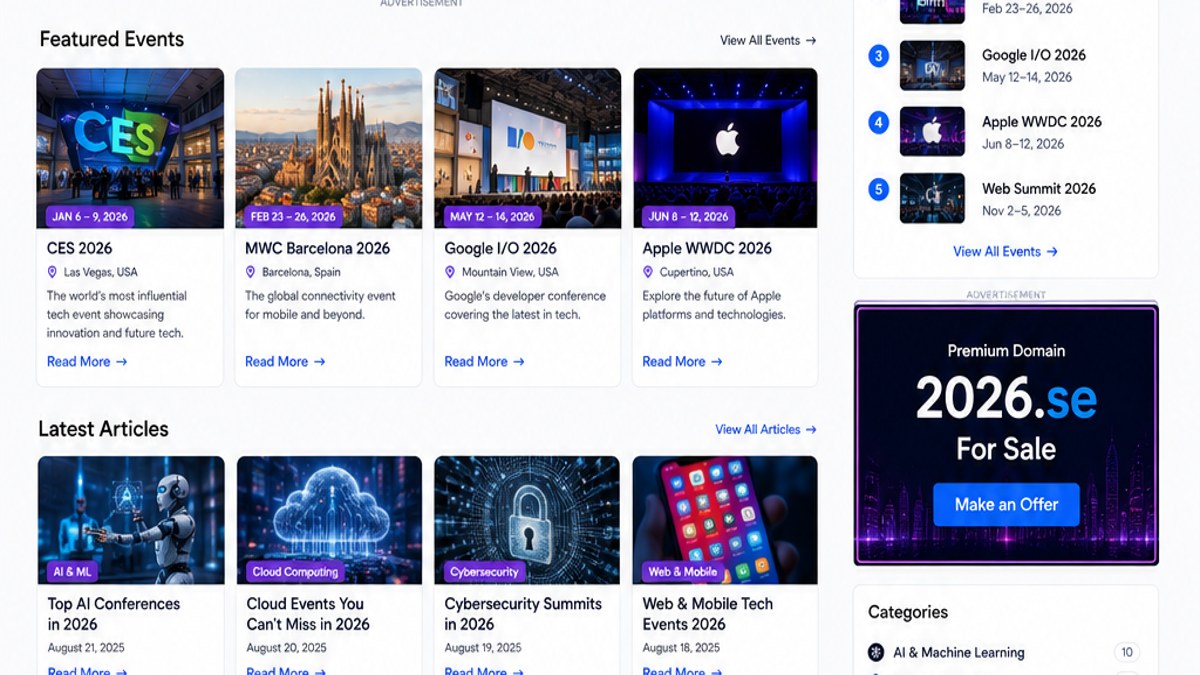The height and width of the screenshot is (675, 1200).
Task: Open Apple WWDC 2026 in the sidebar list
Action: click(x=1041, y=122)
